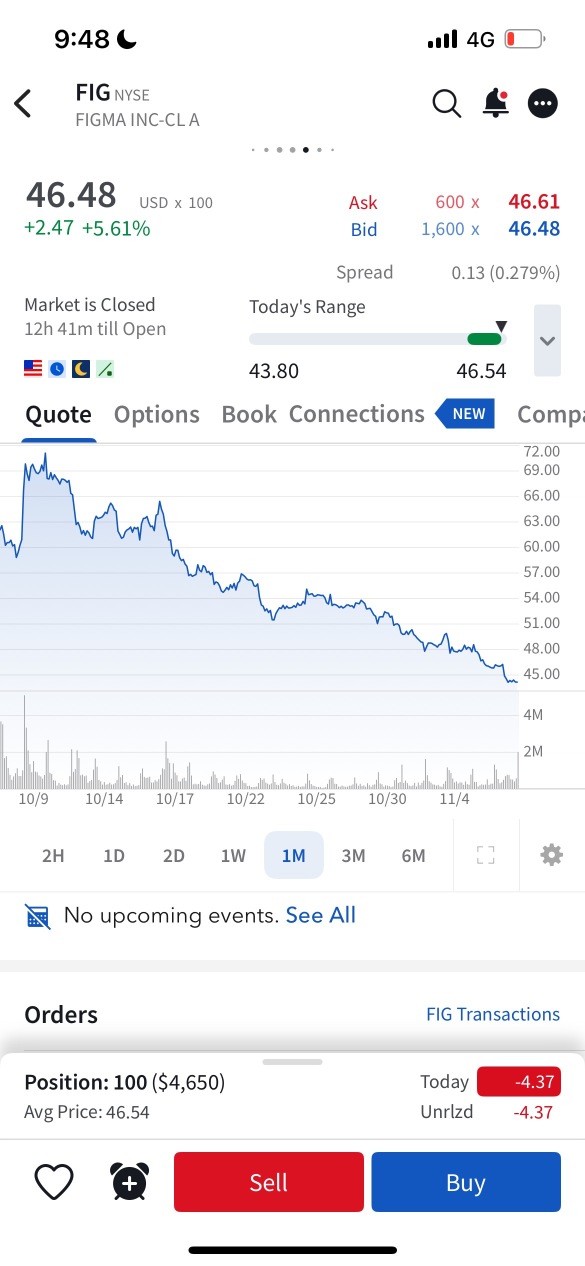The width and height of the screenshot is (585, 1266).
Task: Open the chart settings gear
Action: point(549,855)
